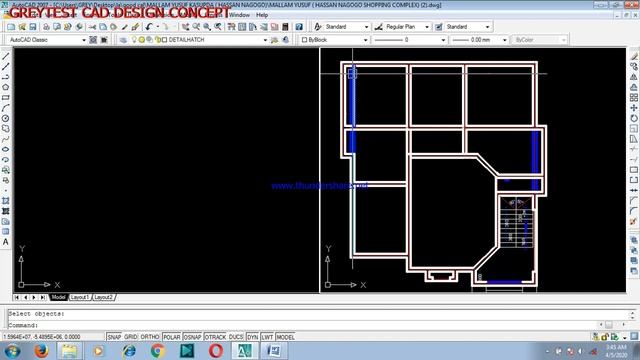This screenshot has width=640, height=360.
Task: Choose the Mirror modify tool
Action: 634,77
